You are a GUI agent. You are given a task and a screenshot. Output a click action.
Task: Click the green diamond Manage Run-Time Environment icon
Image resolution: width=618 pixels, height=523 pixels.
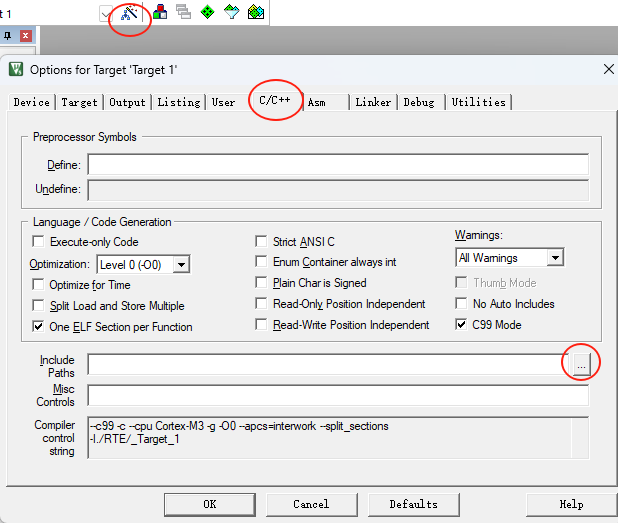pos(207,12)
